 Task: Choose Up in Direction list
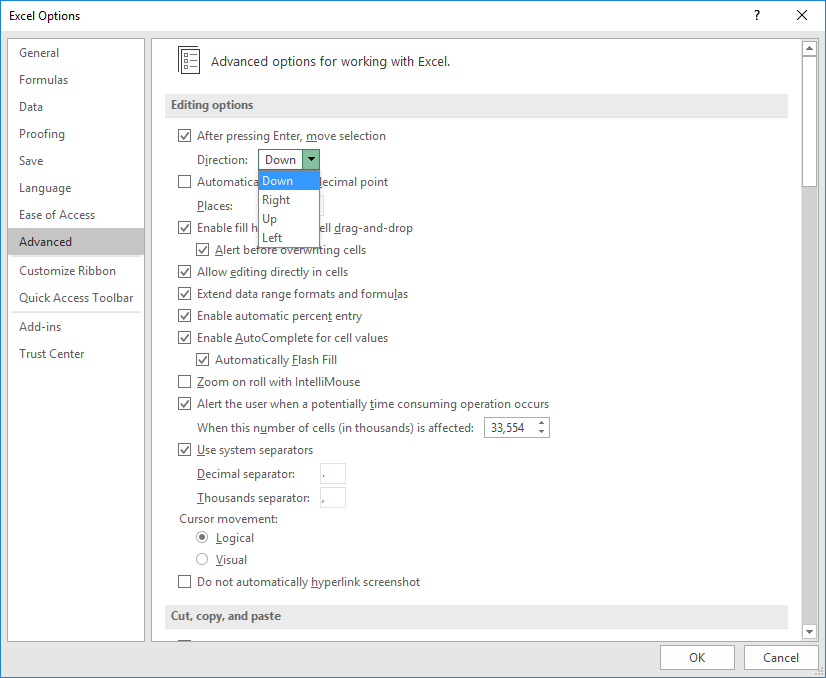(x=289, y=219)
